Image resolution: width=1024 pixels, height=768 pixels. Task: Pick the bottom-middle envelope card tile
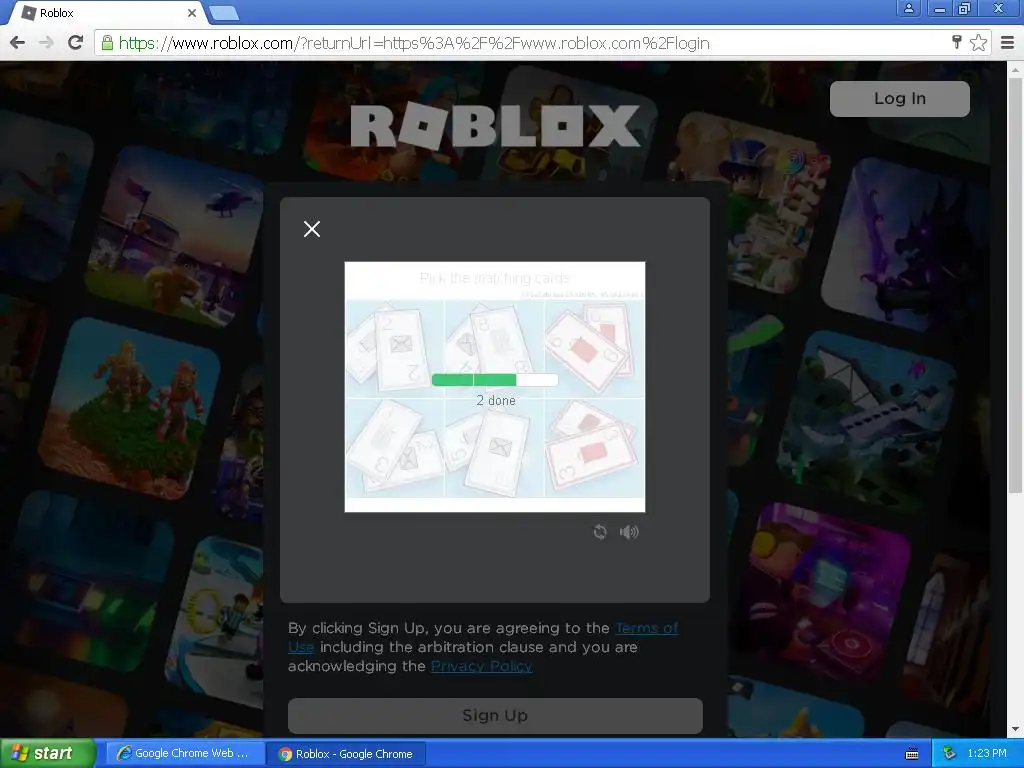click(x=494, y=448)
